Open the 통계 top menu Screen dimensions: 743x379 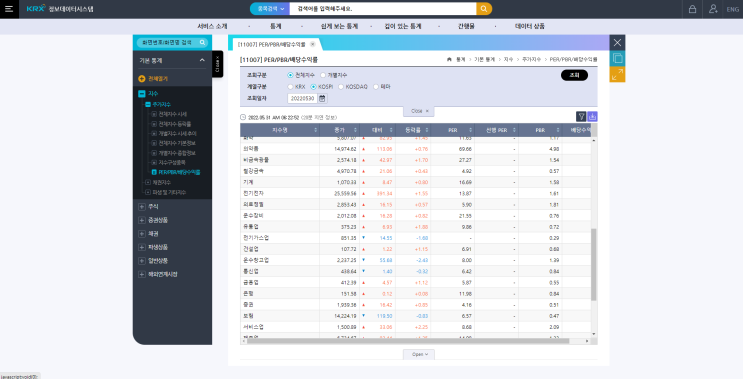(276, 27)
